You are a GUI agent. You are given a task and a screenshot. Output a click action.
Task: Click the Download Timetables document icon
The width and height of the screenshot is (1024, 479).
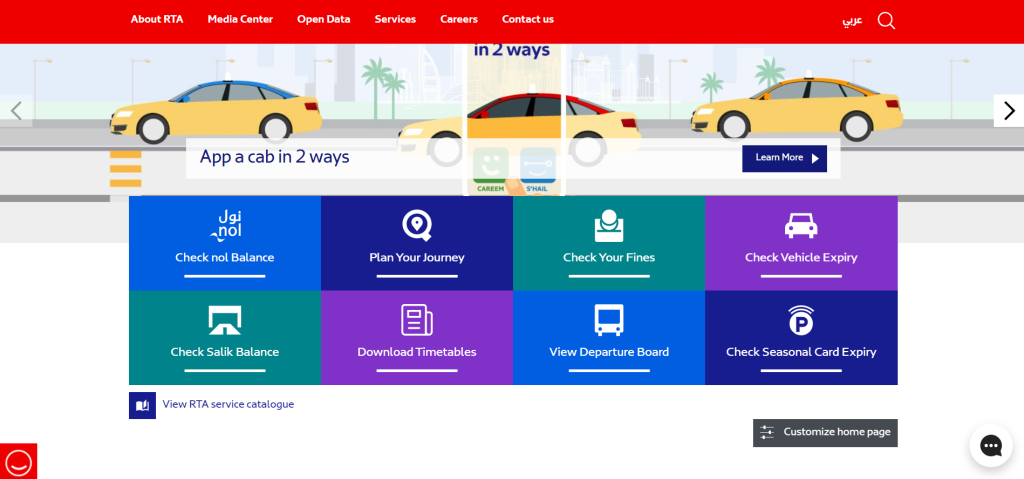coord(417,320)
